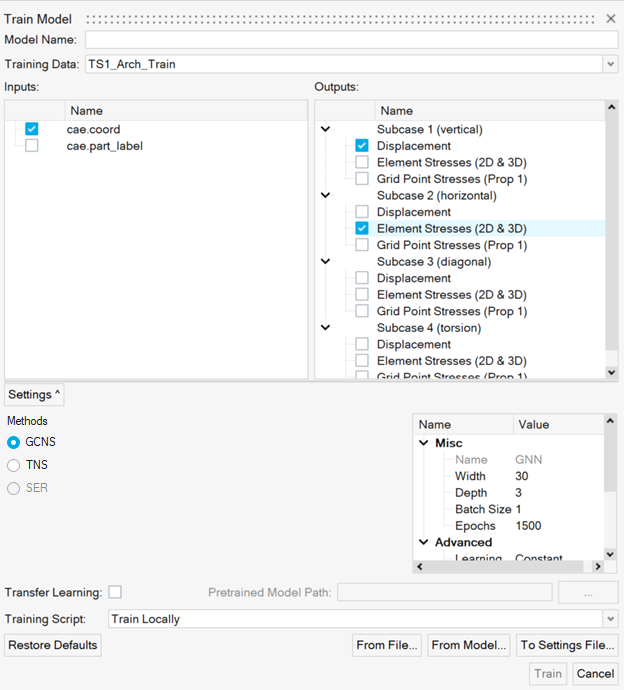Image resolution: width=624 pixels, height=690 pixels.
Task: Uncheck the cae.coord input checkbox
Action: point(32,129)
